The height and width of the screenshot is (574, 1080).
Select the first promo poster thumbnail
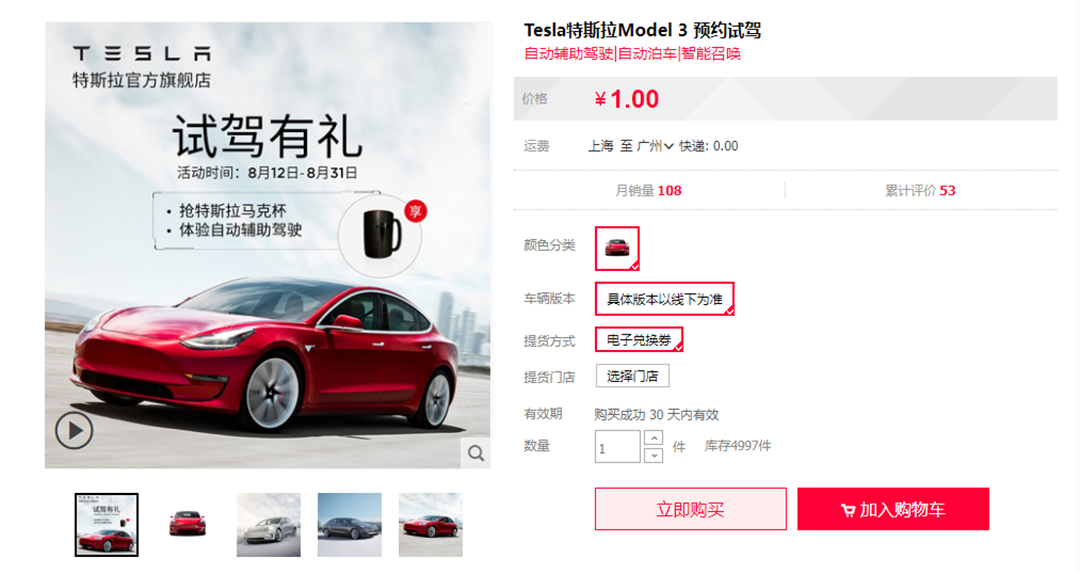coord(107,525)
